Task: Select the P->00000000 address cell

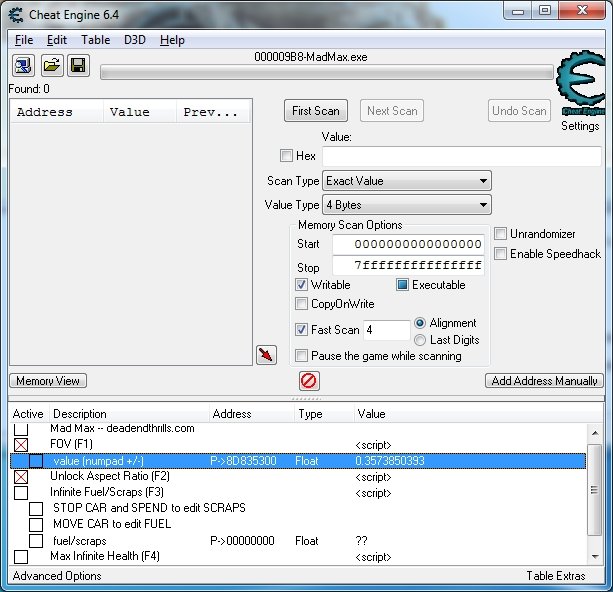Action: pos(242,541)
